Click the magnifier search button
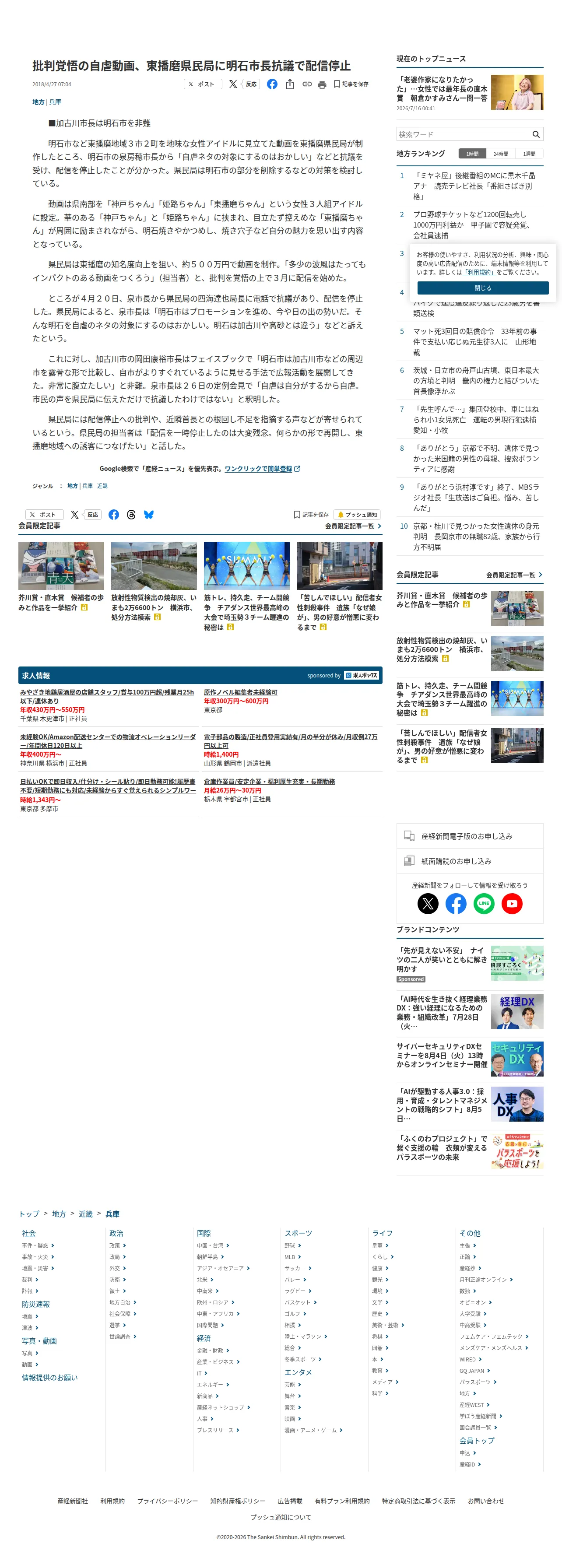Screen dimensions: 562x1568 536,134
